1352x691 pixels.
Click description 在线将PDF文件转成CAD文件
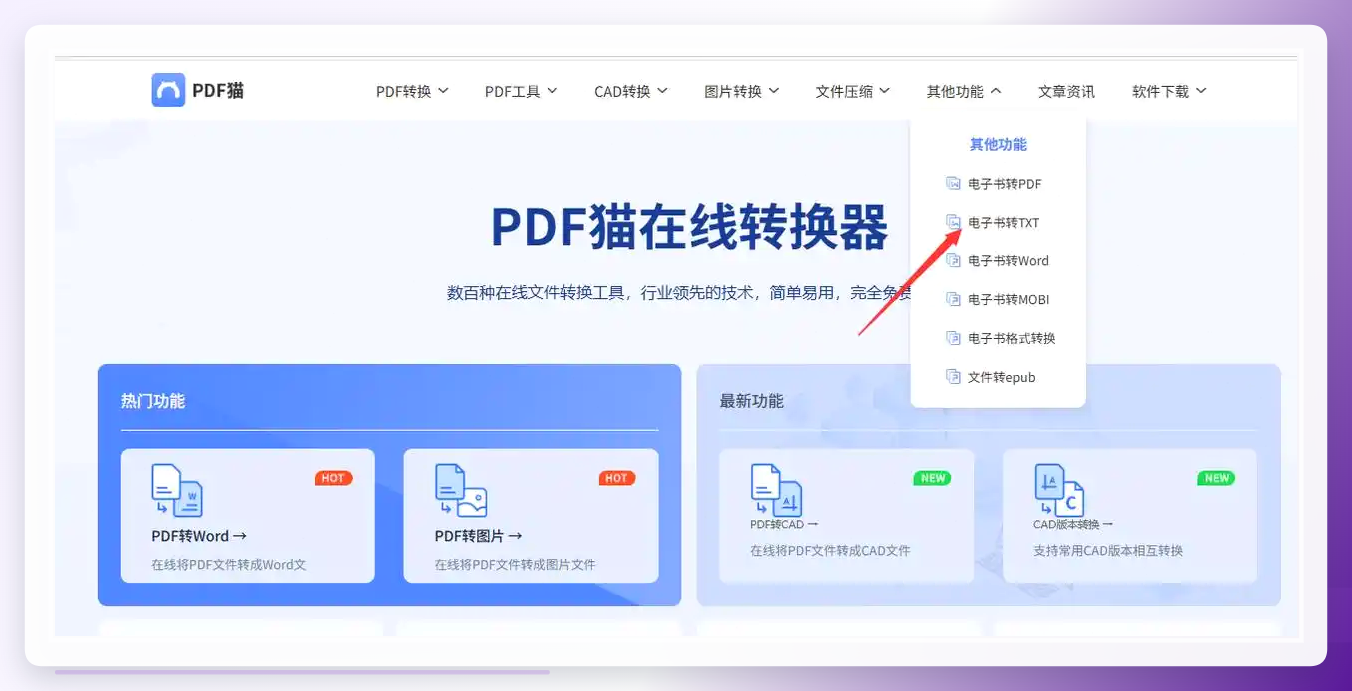tap(830, 550)
